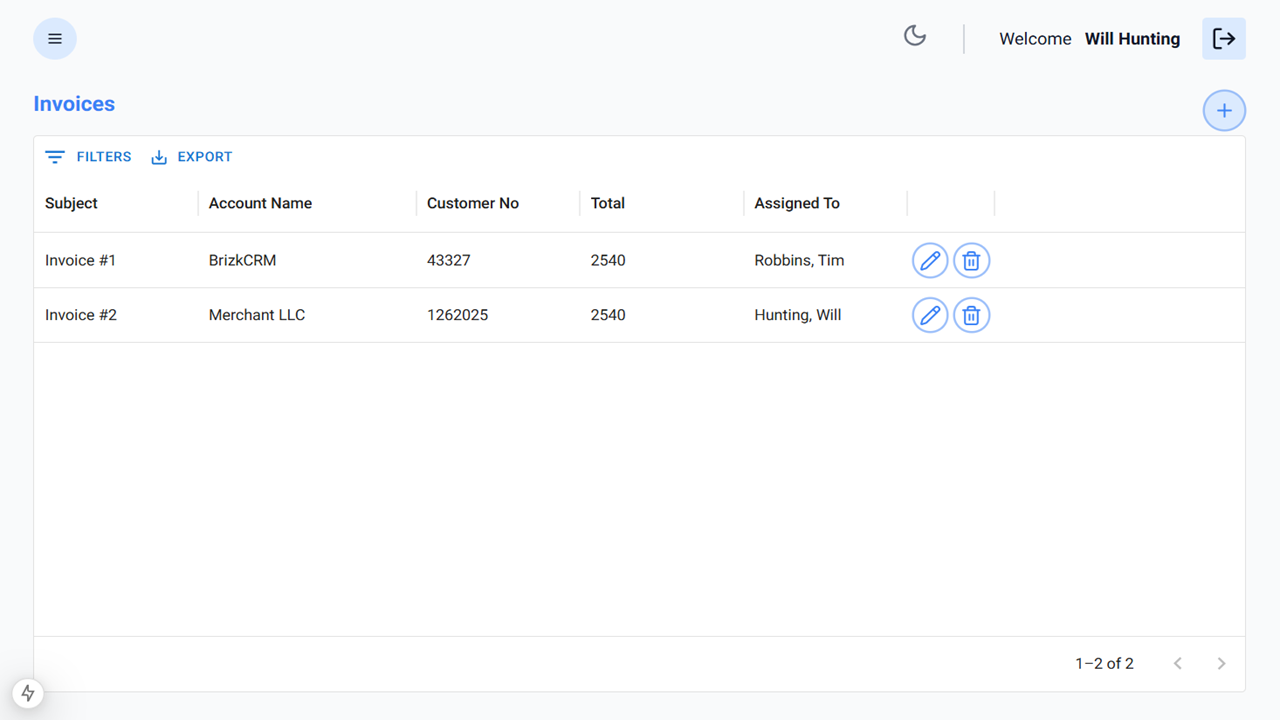Viewport: 1280px width, 720px height.
Task: Delete Invoice #1 using the trash icon
Action: (971, 260)
